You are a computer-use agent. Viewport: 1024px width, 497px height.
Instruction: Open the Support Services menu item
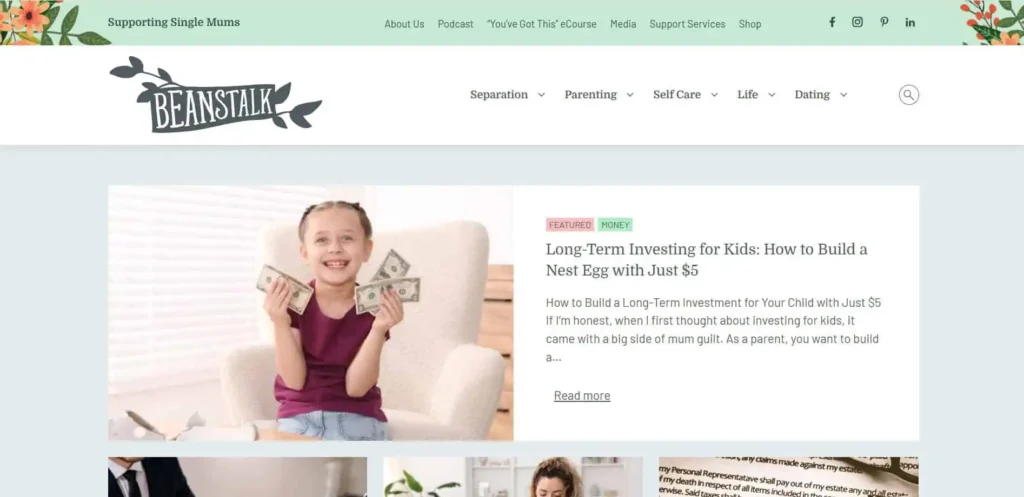687,24
